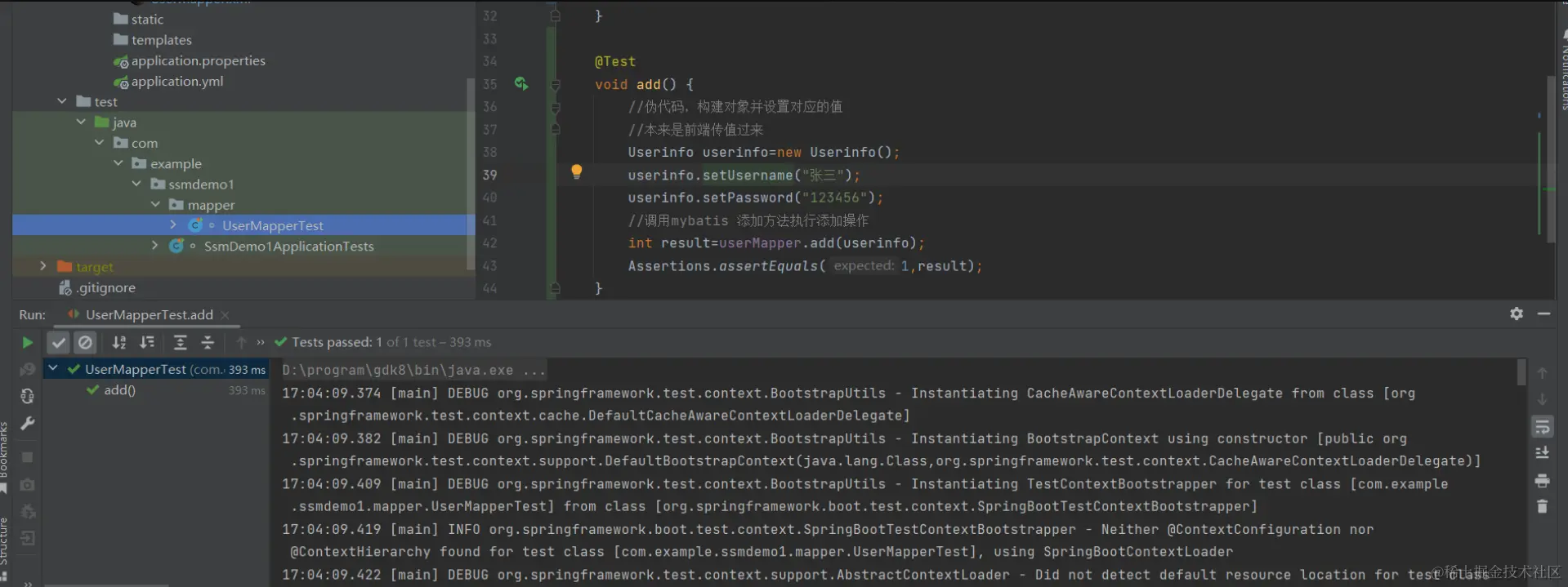
Task: Click the Tests passed status text
Action: click(x=391, y=342)
